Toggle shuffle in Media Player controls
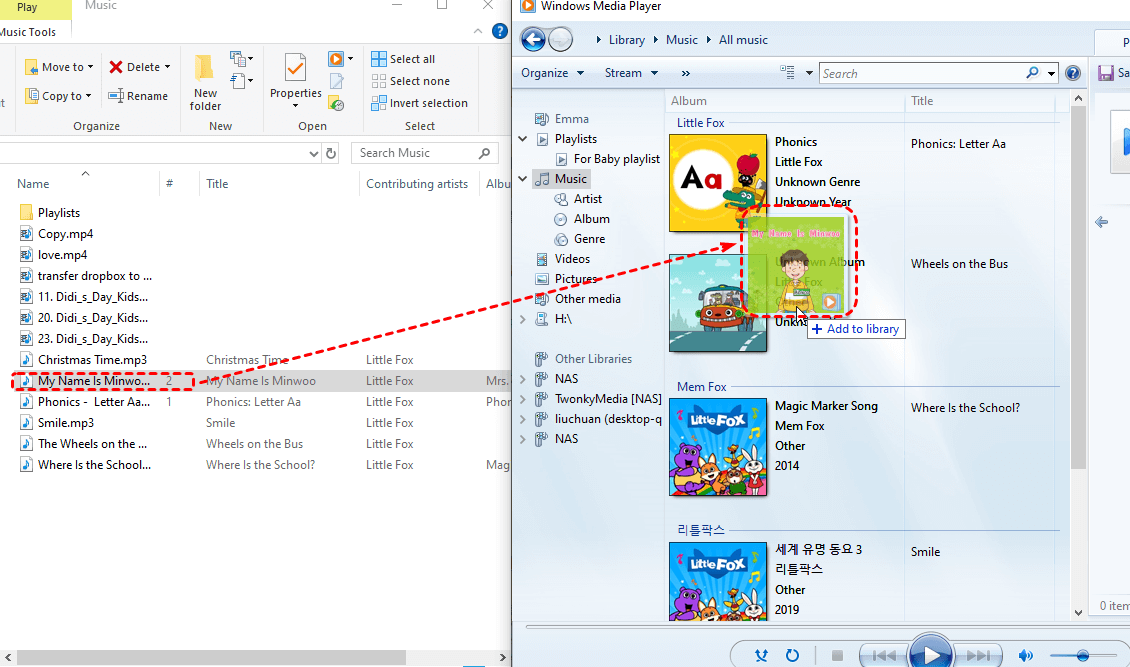Viewport: 1130px width, 667px height. tap(761, 655)
